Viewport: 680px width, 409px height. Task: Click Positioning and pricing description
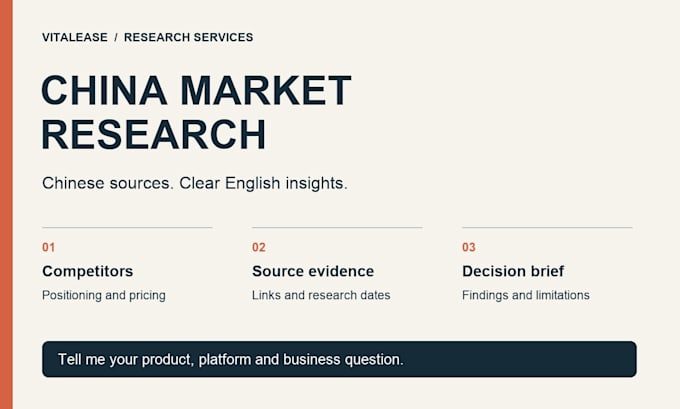104,295
